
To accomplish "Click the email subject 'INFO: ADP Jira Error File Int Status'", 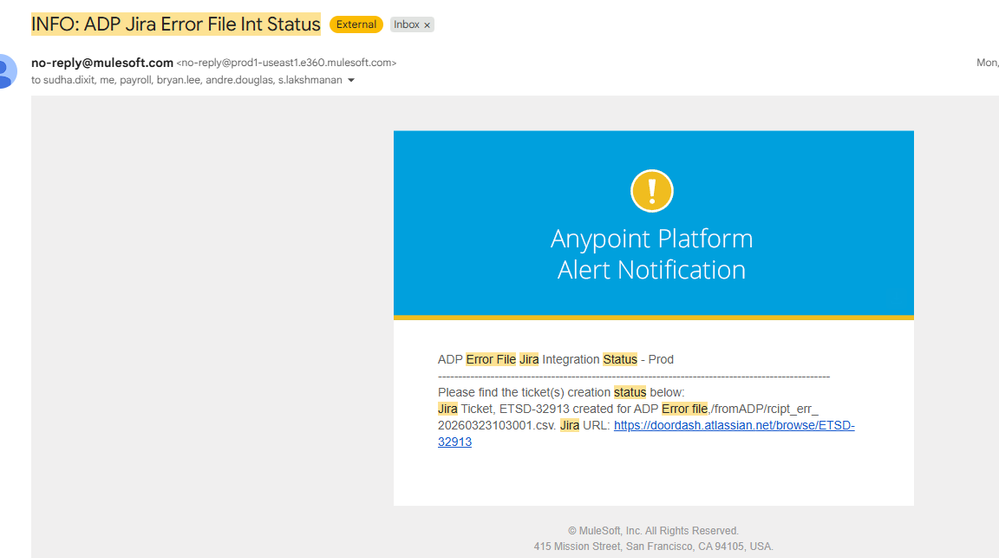I will coord(176,24).
